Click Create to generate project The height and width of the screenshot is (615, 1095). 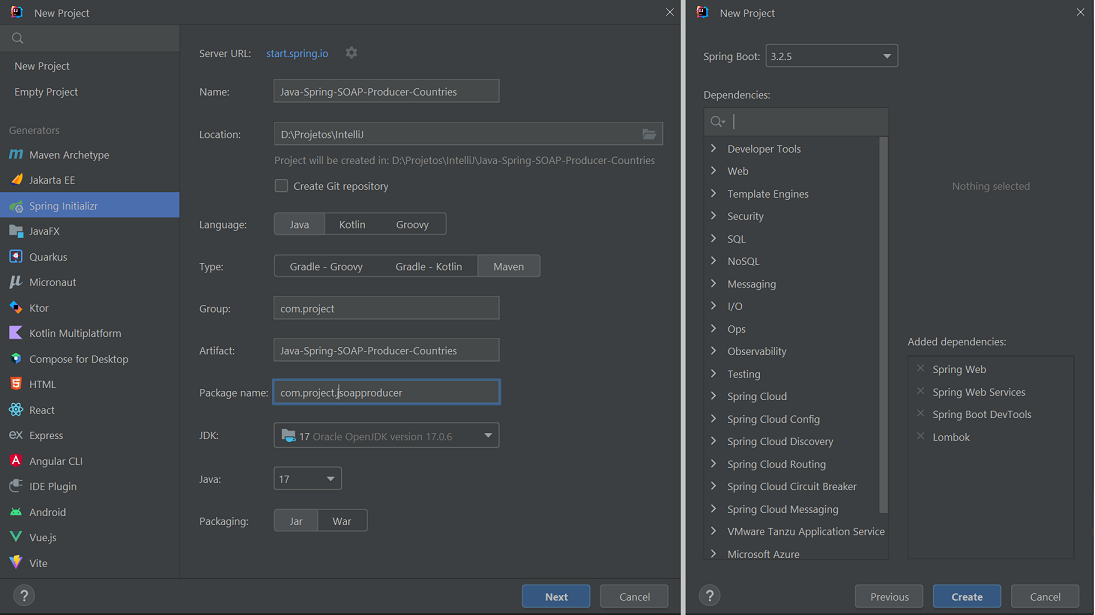click(967, 596)
